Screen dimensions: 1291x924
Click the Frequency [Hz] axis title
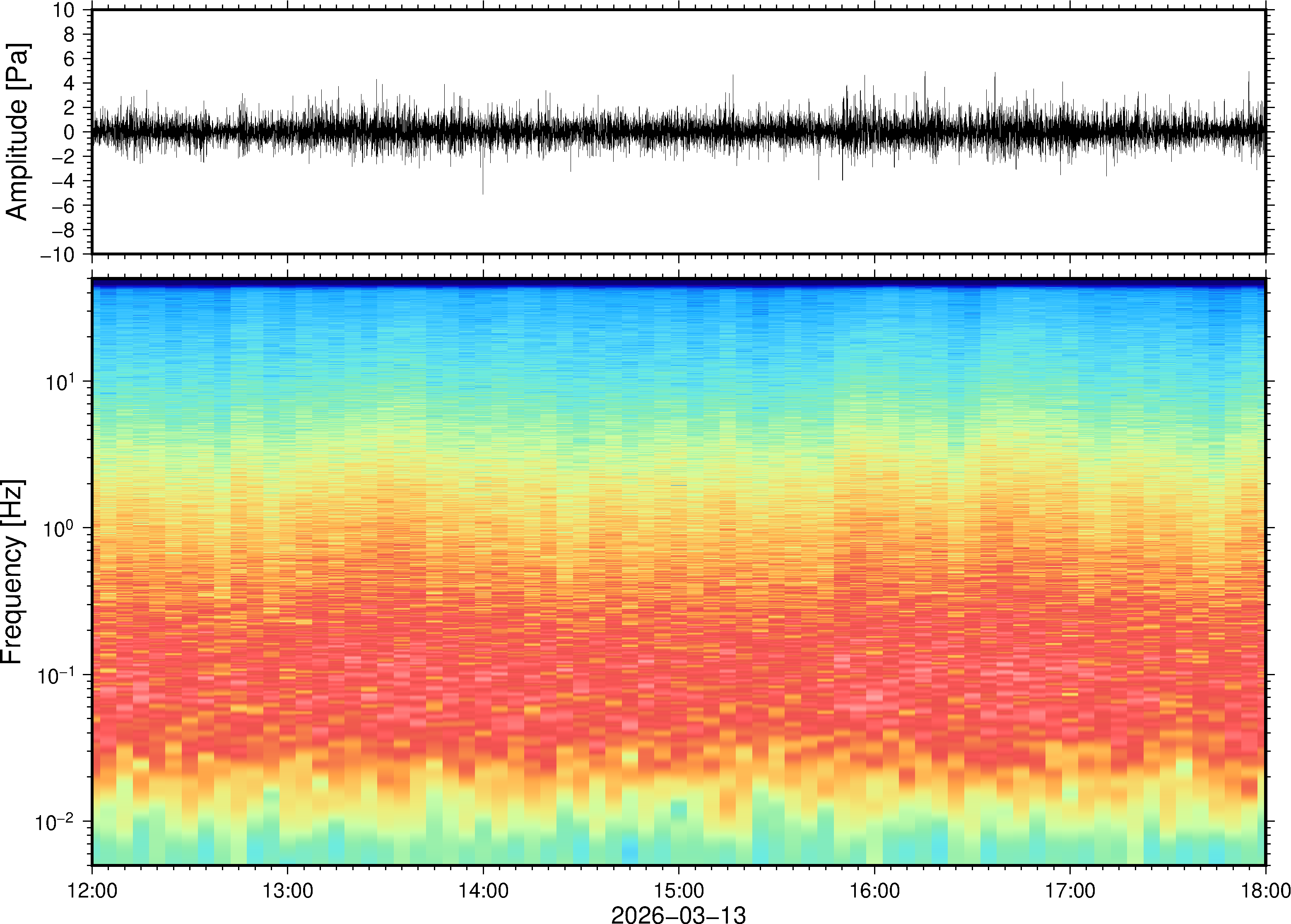pyautogui.click(x=12, y=571)
